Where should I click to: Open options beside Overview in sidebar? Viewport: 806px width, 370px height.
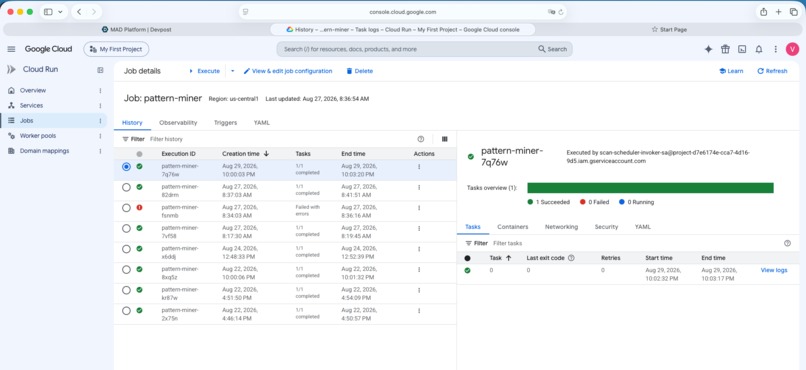100,90
